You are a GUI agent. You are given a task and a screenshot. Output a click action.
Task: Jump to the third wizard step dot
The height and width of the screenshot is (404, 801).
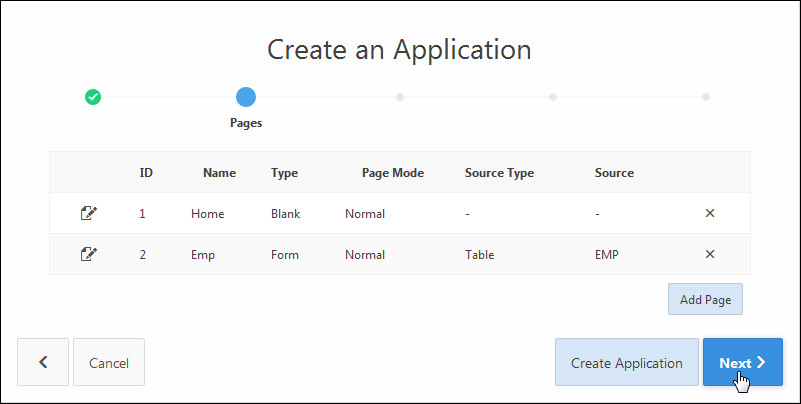click(x=400, y=97)
